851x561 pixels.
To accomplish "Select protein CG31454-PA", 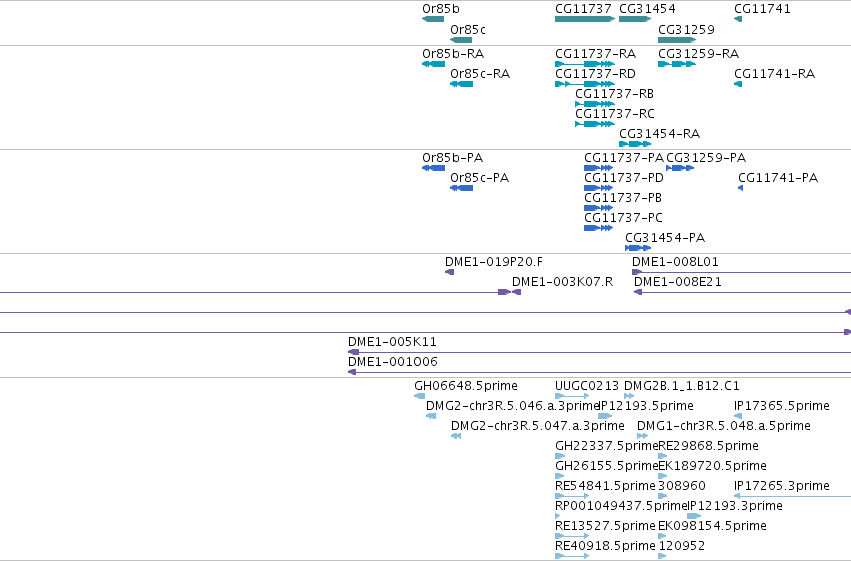I will click(x=638, y=248).
